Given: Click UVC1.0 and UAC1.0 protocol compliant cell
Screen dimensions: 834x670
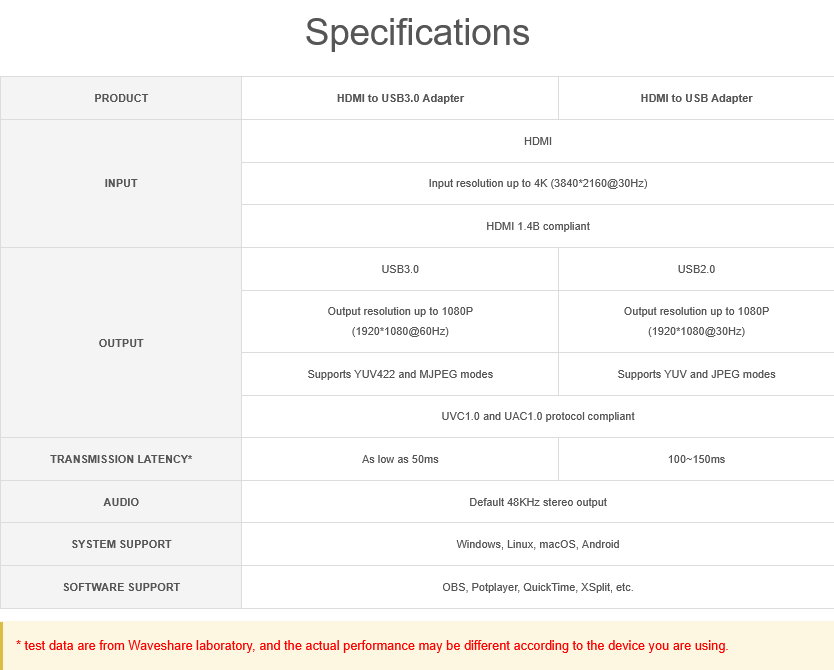Looking at the screenshot, I should click(x=538, y=416).
